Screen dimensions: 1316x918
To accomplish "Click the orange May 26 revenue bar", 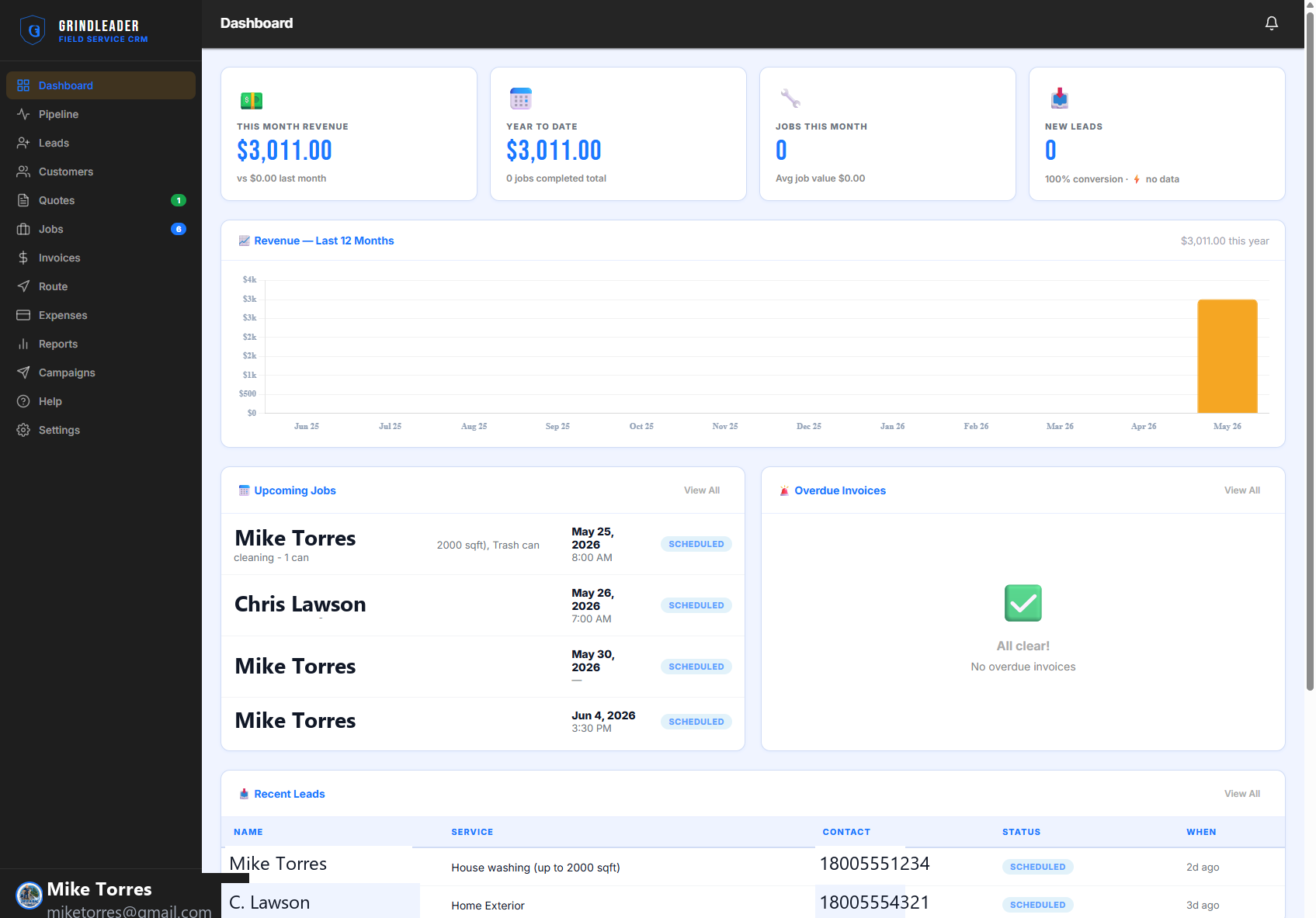I will (1227, 356).
